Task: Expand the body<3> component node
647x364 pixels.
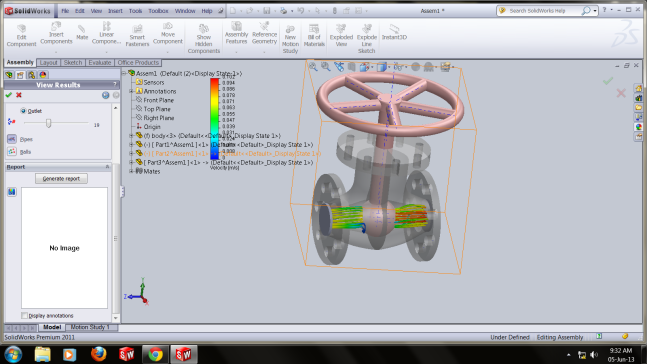Action: (x=132, y=135)
